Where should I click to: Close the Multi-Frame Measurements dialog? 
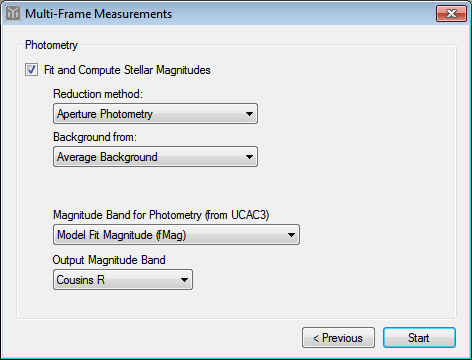coord(451,14)
